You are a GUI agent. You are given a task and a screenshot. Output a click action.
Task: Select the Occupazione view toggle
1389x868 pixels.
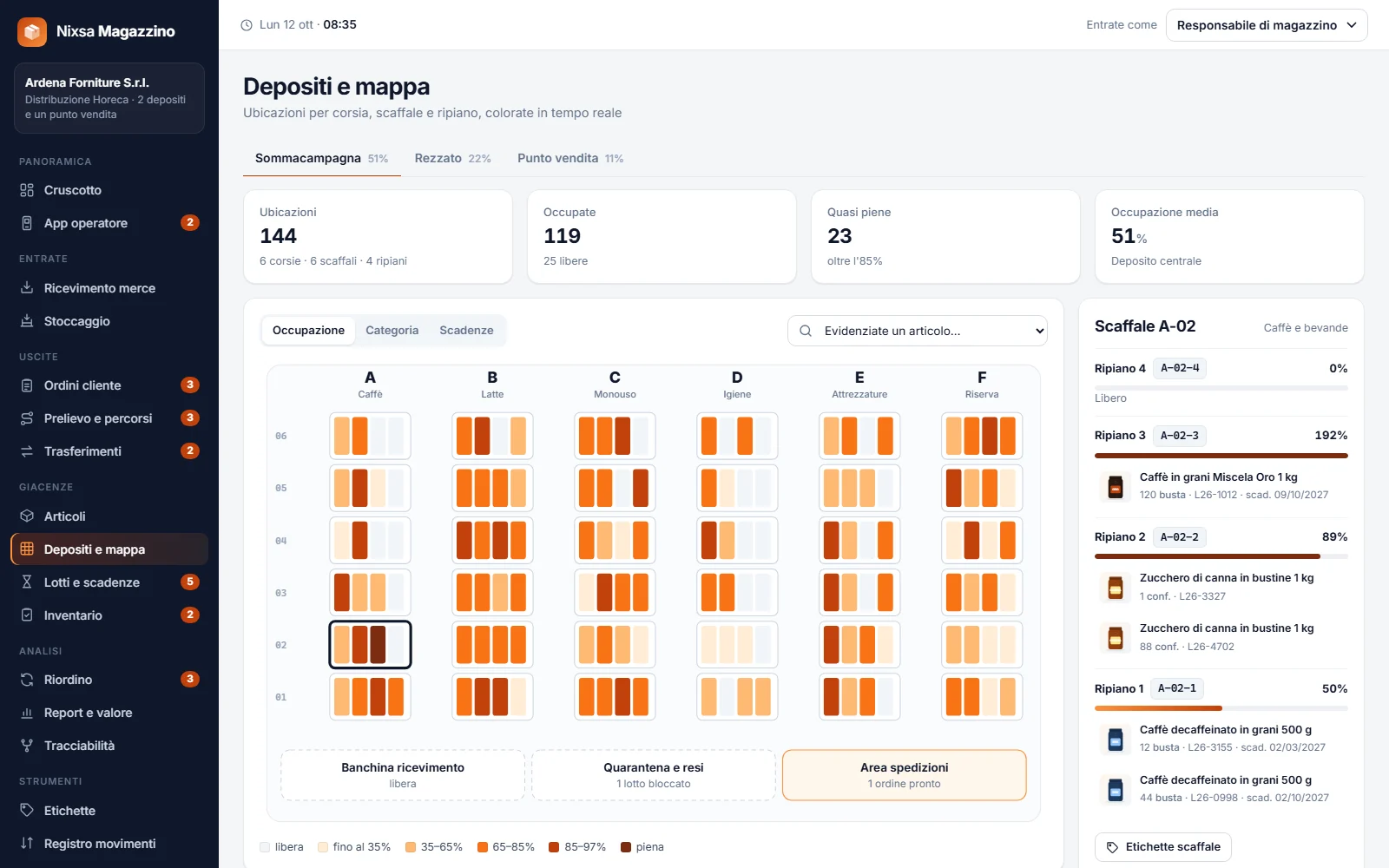pos(308,331)
